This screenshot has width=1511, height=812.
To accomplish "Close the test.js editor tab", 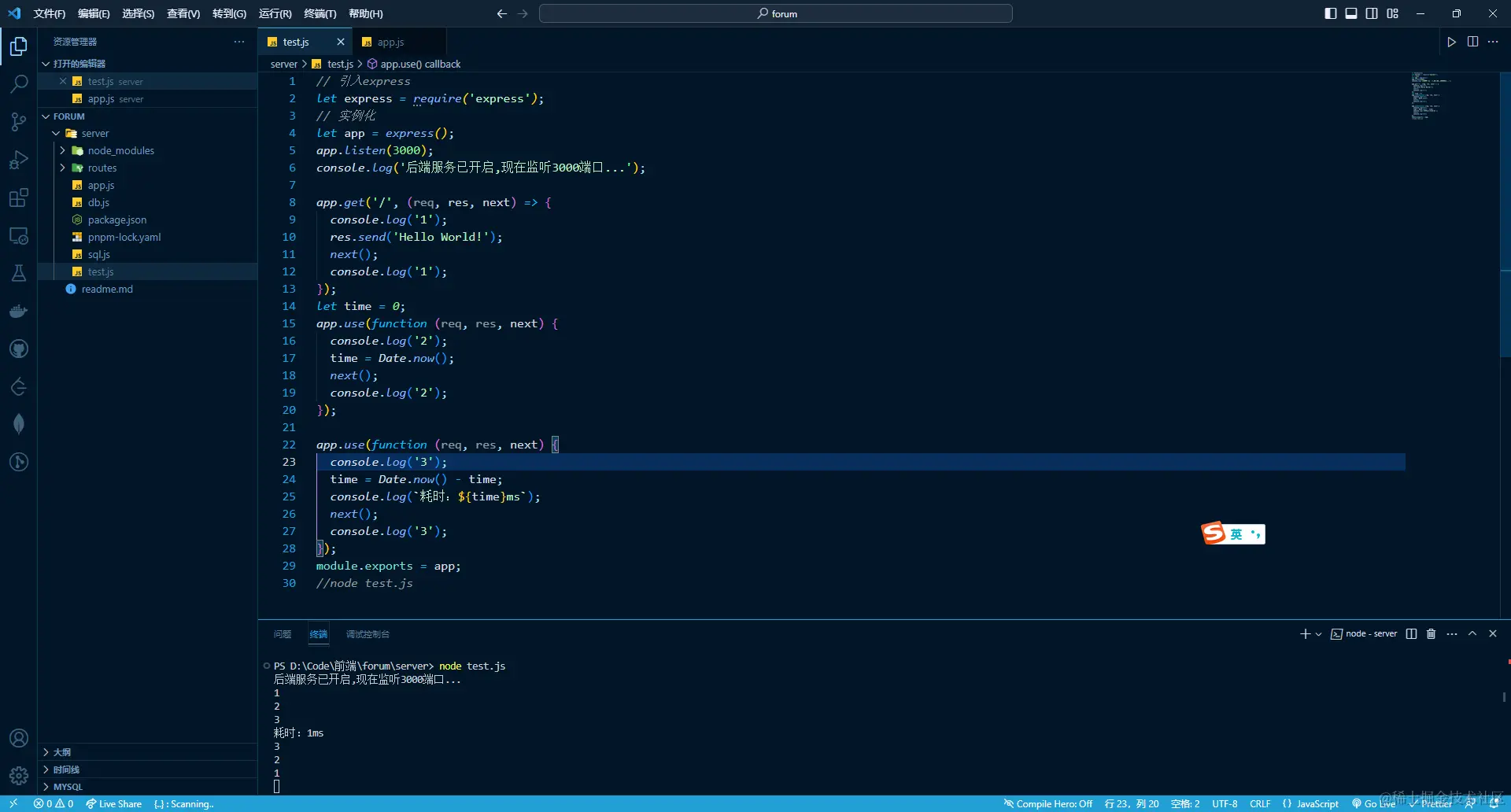I will [341, 42].
